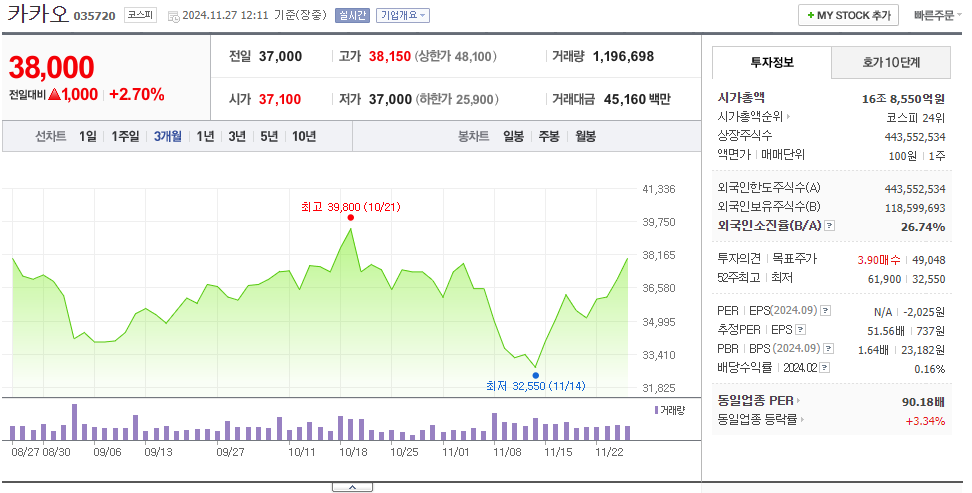The width and height of the screenshot is (972, 493).
Task: Expand 시가총액순위 arrow link
Action: click(789, 117)
